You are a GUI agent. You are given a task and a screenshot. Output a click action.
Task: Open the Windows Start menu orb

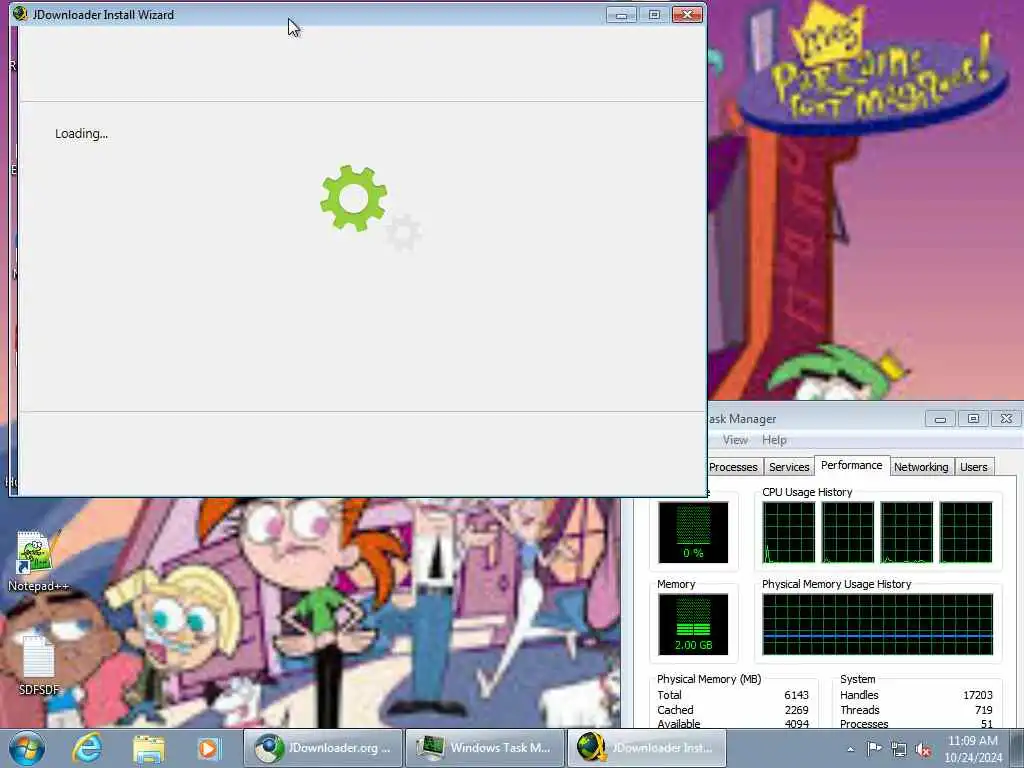(x=27, y=748)
